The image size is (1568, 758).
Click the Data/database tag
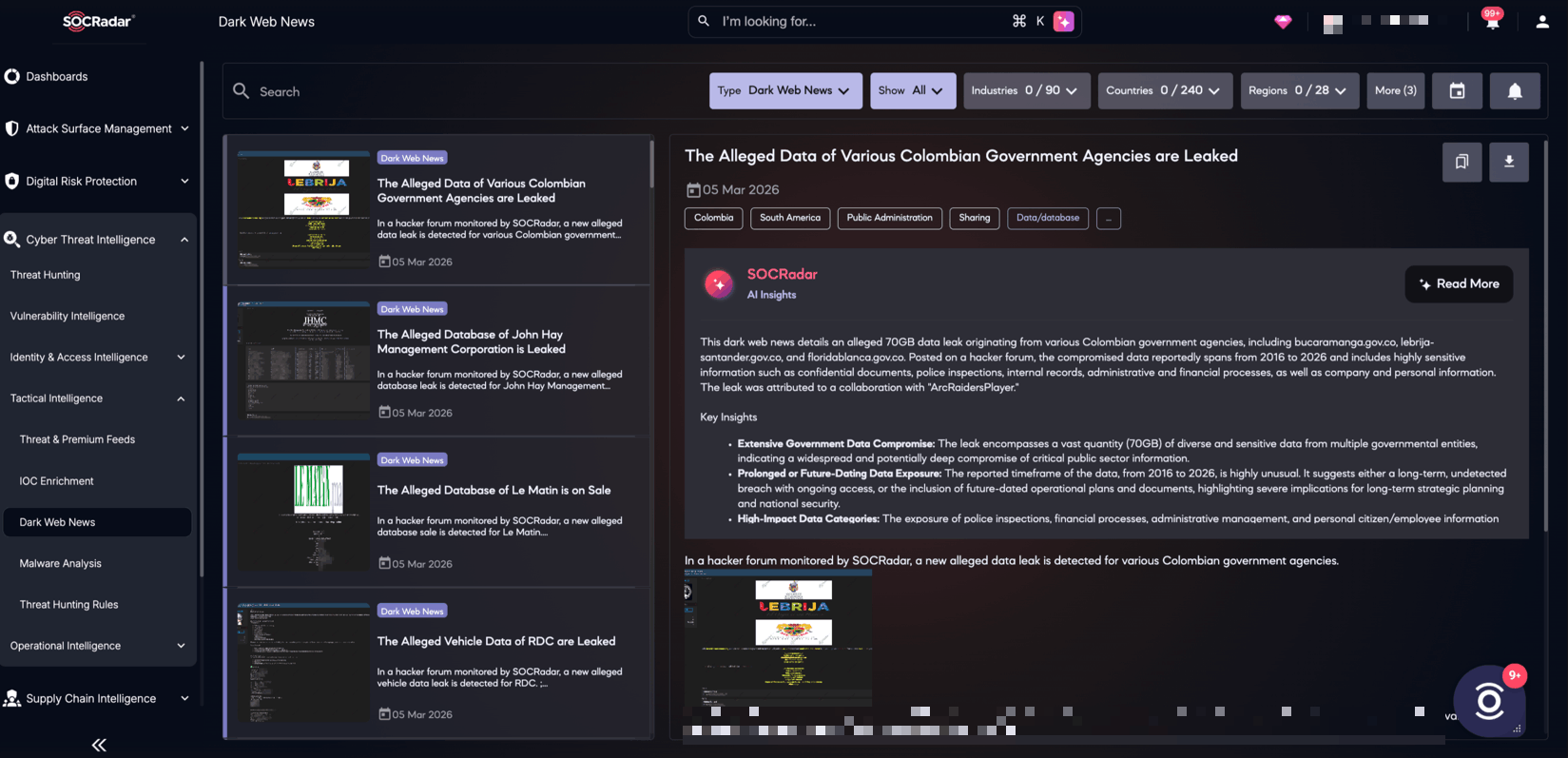tap(1048, 218)
